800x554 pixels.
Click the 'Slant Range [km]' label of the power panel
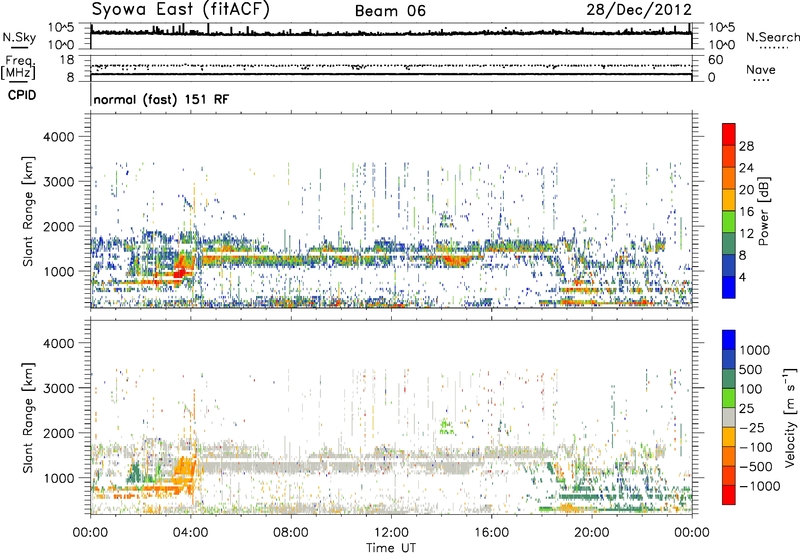[x=28, y=211]
